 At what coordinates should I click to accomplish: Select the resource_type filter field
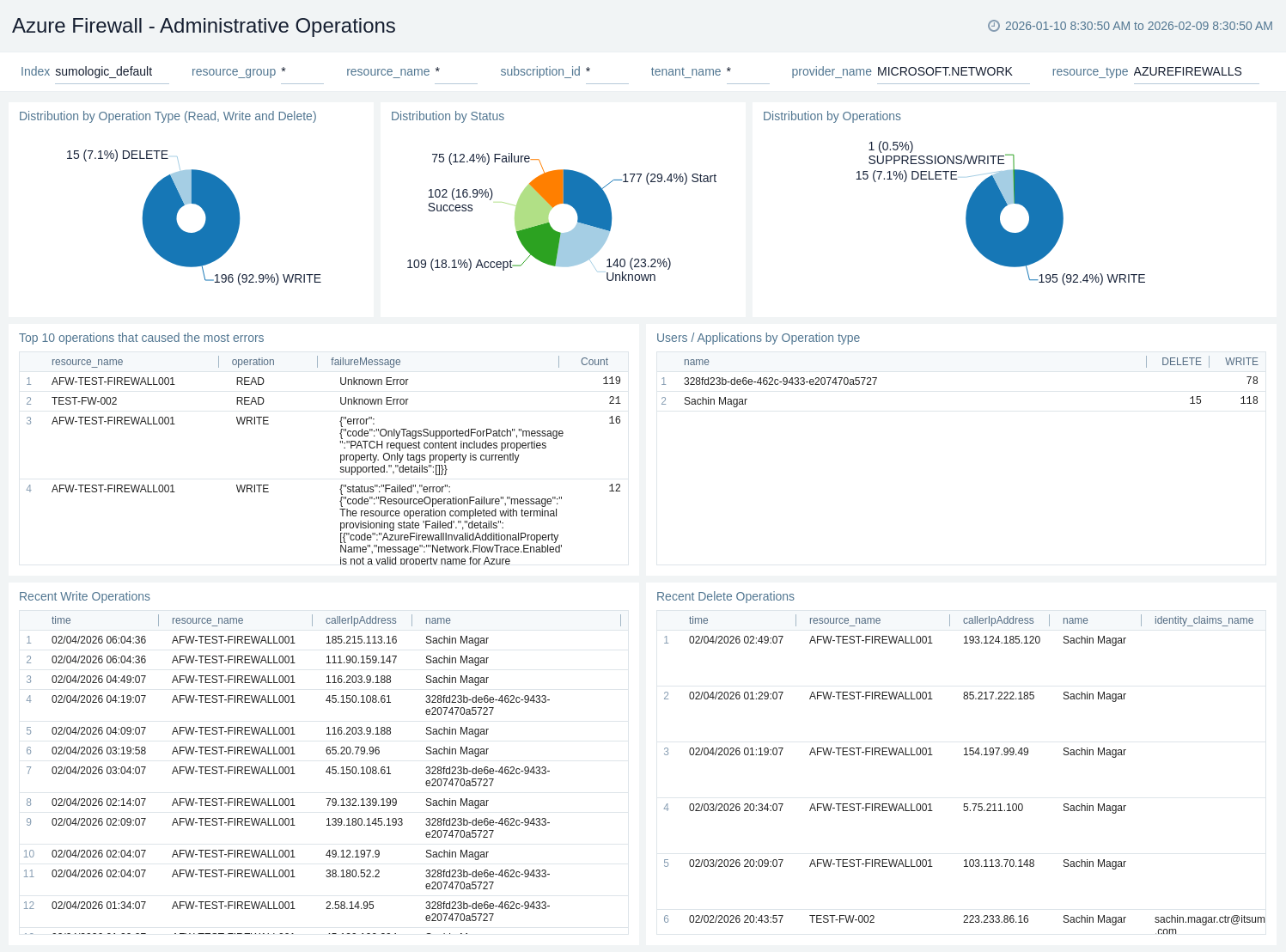tap(1195, 72)
